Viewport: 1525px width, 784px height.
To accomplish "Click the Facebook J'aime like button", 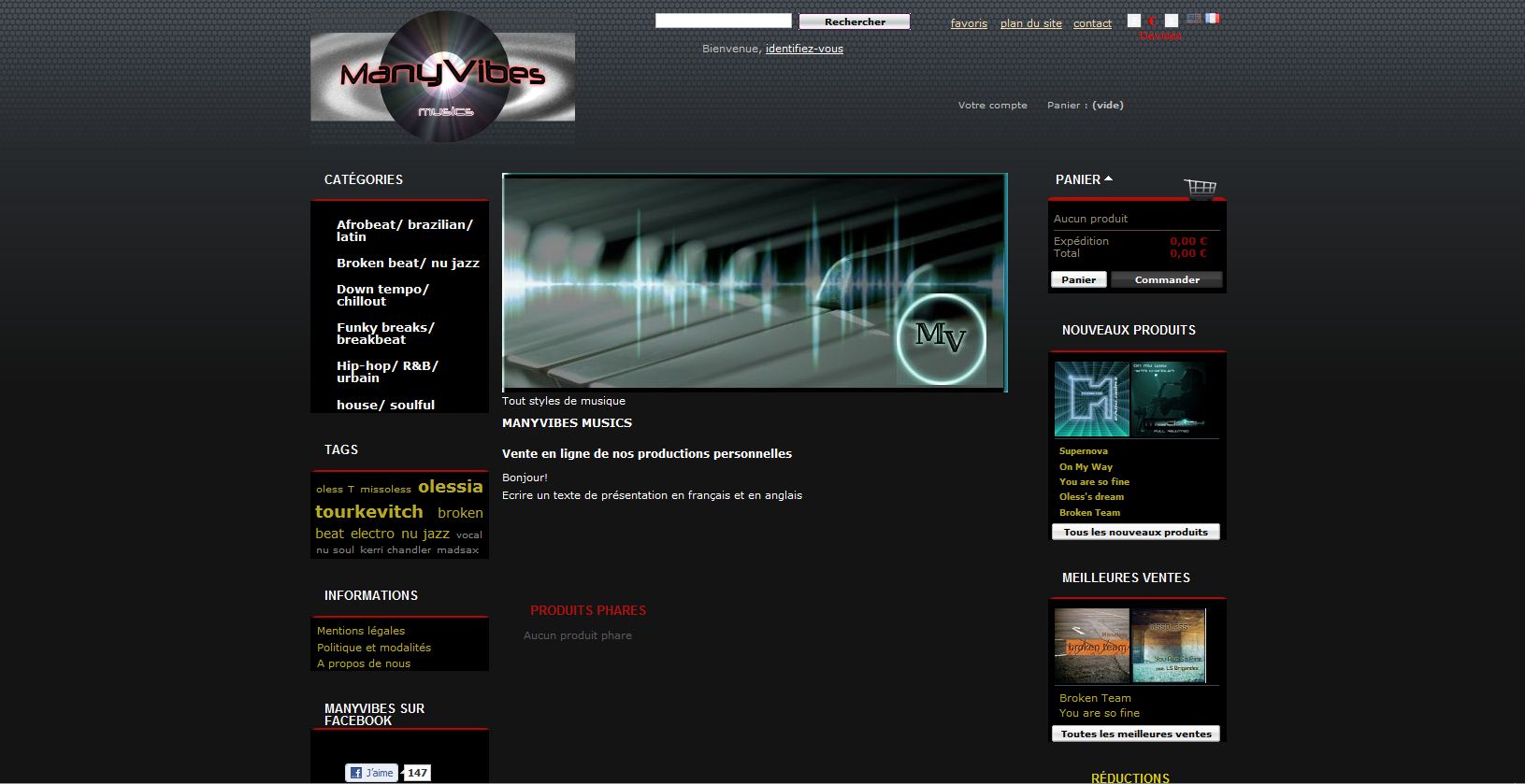I will coord(371,773).
